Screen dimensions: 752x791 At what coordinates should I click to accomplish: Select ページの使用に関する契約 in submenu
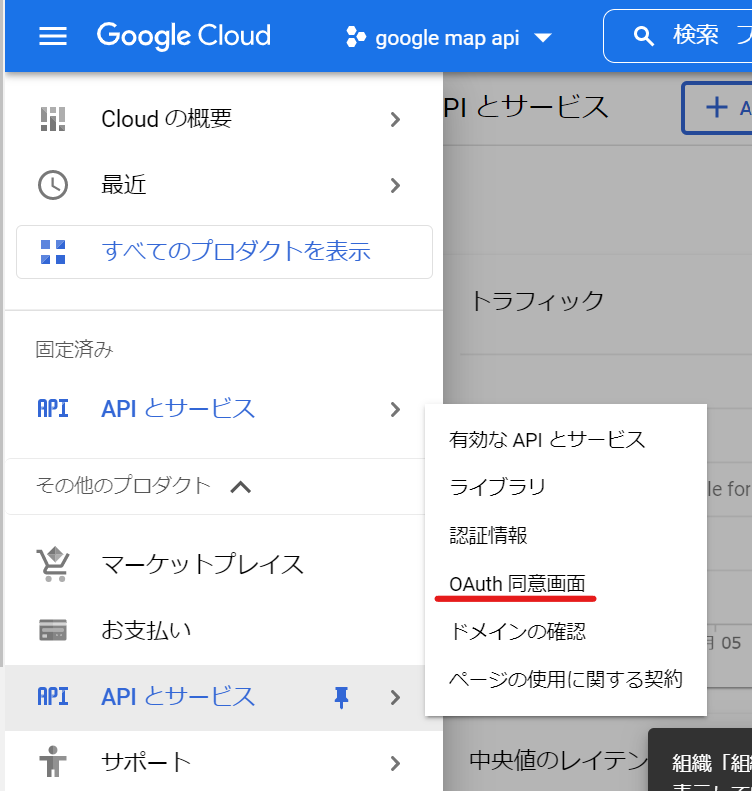click(566, 680)
